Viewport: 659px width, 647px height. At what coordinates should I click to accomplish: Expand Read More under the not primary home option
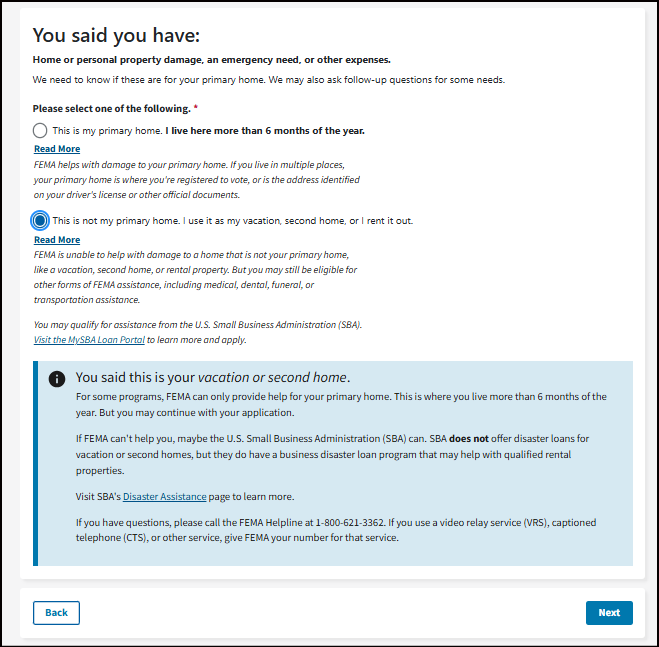tap(57, 240)
